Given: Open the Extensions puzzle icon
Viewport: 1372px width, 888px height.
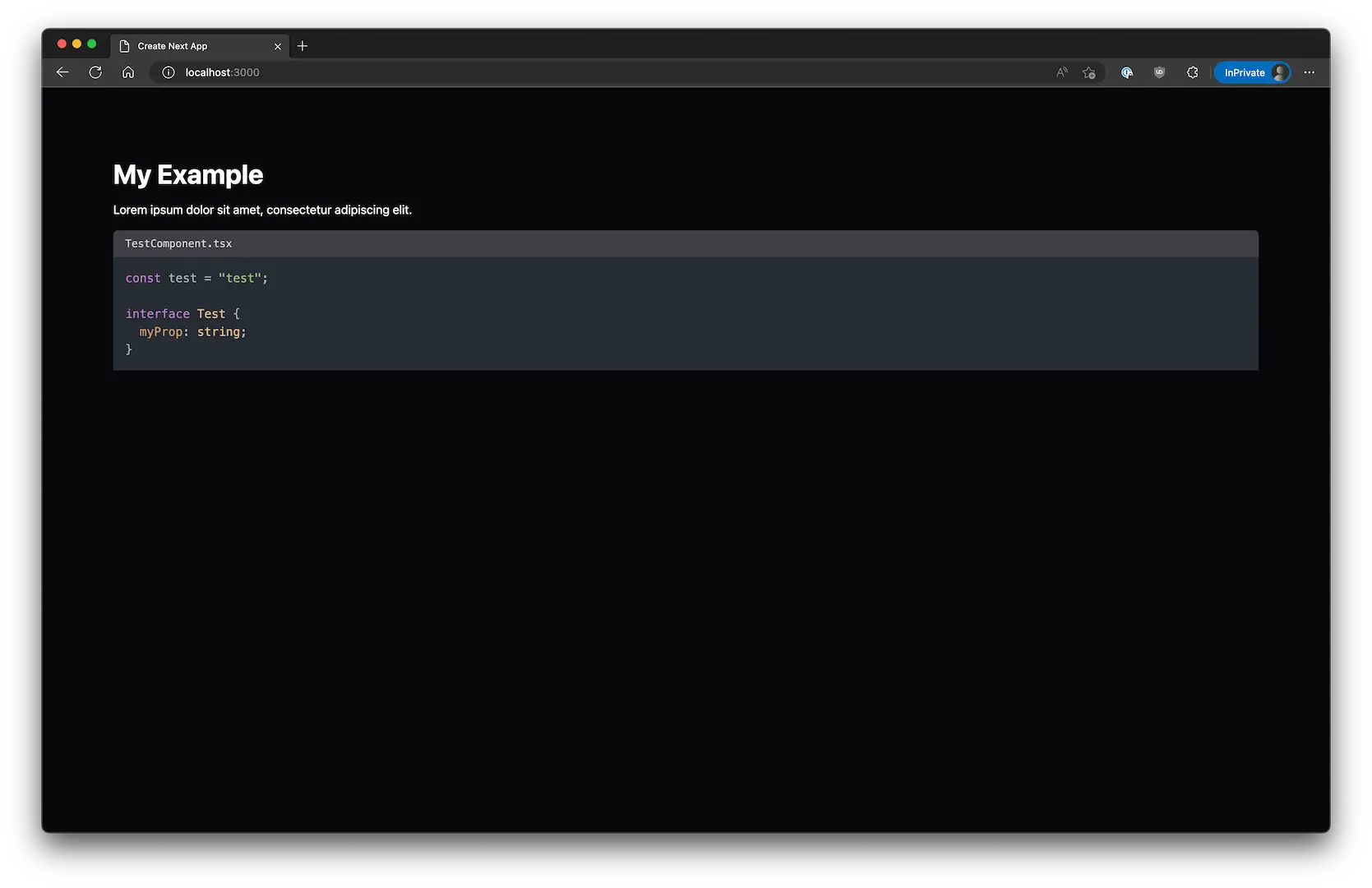Looking at the screenshot, I should pyautogui.click(x=1192, y=72).
